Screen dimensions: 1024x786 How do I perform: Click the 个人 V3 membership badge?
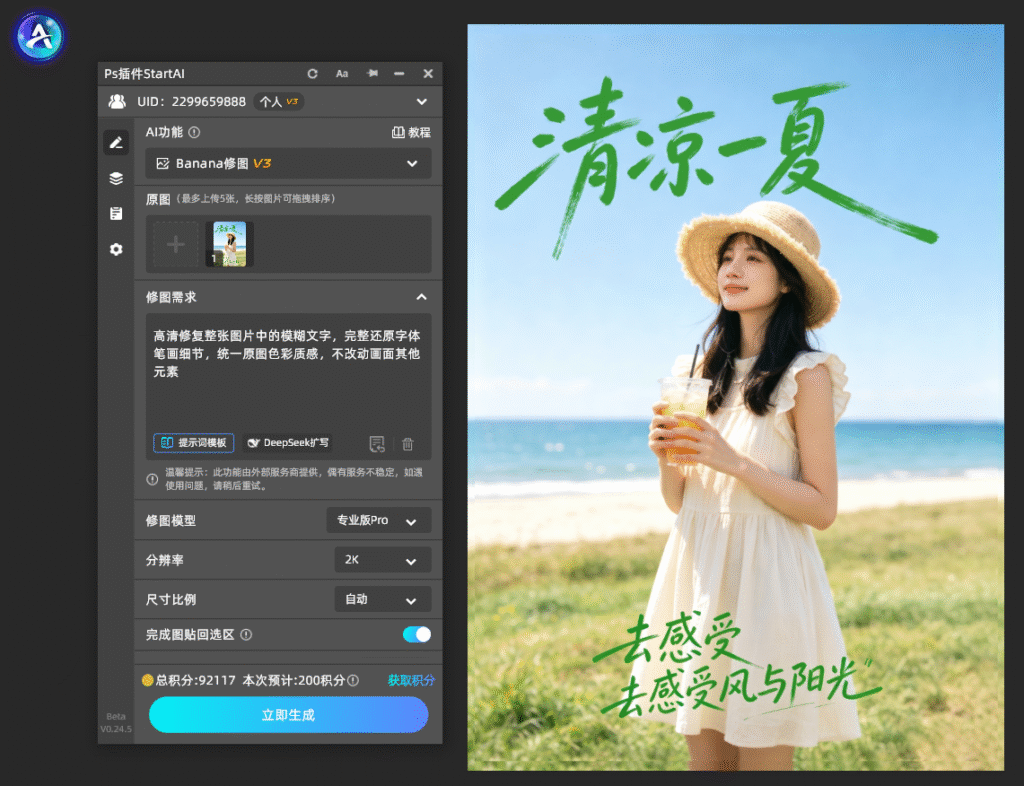point(279,102)
